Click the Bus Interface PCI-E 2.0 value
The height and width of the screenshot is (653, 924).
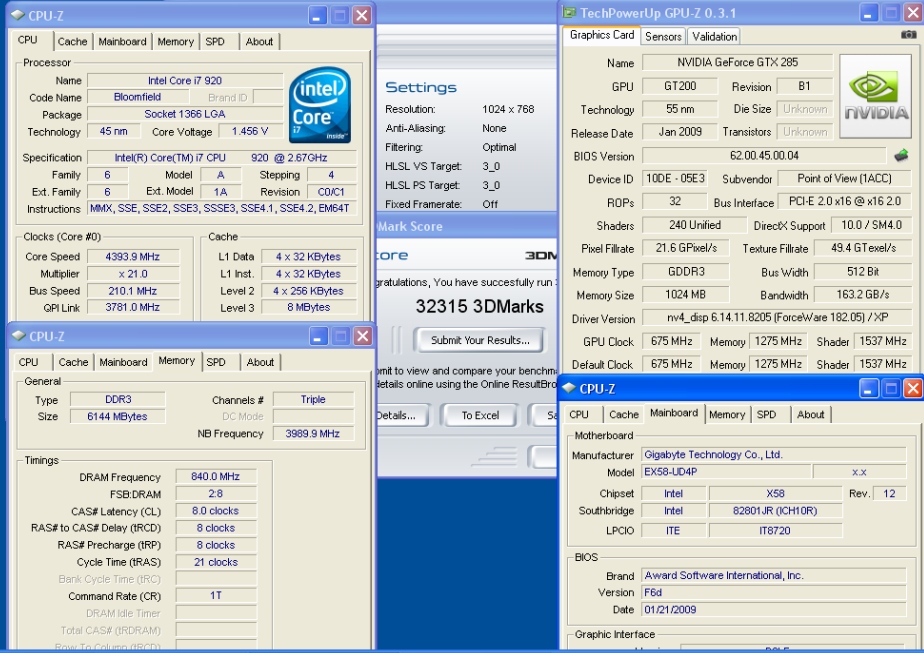(844, 201)
